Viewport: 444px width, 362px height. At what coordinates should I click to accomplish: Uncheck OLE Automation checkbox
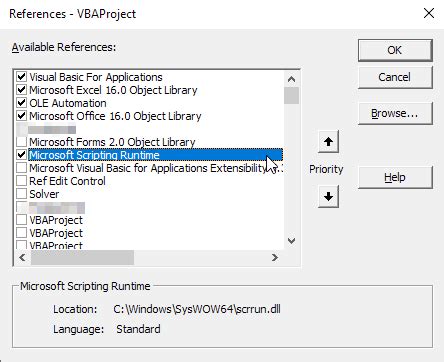(22, 103)
